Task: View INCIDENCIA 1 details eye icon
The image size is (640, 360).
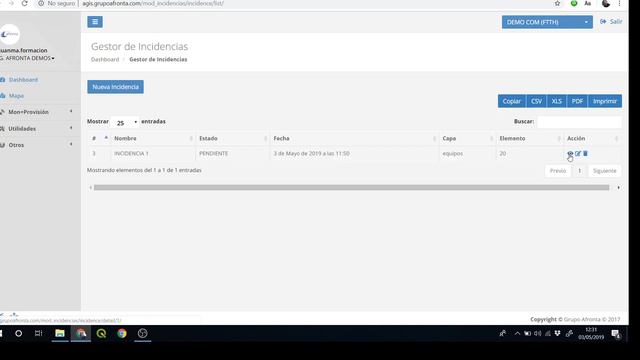Action: click(570, 153)
